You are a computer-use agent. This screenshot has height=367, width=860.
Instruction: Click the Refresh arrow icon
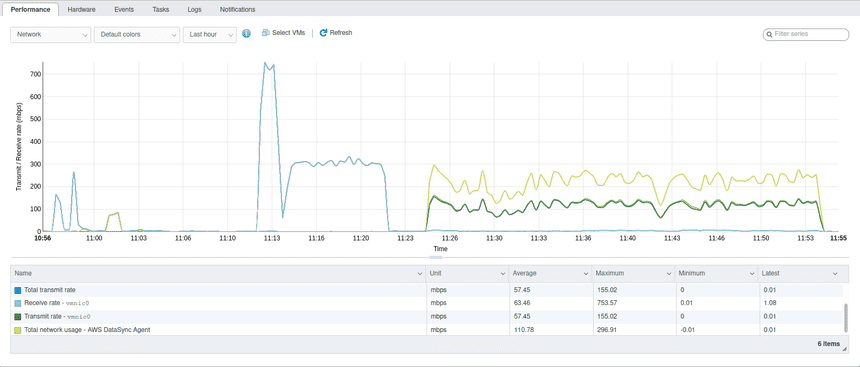[x=324, y=33]
